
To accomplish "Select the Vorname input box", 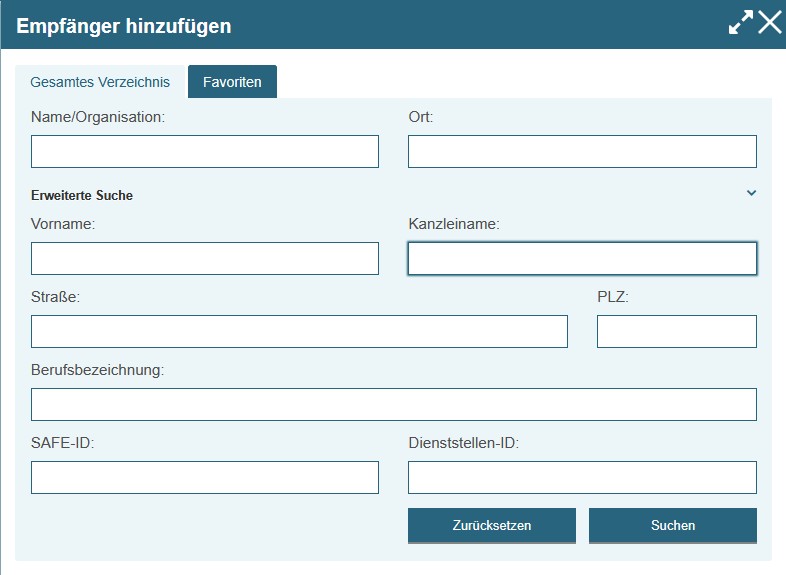I will point(205,259).
